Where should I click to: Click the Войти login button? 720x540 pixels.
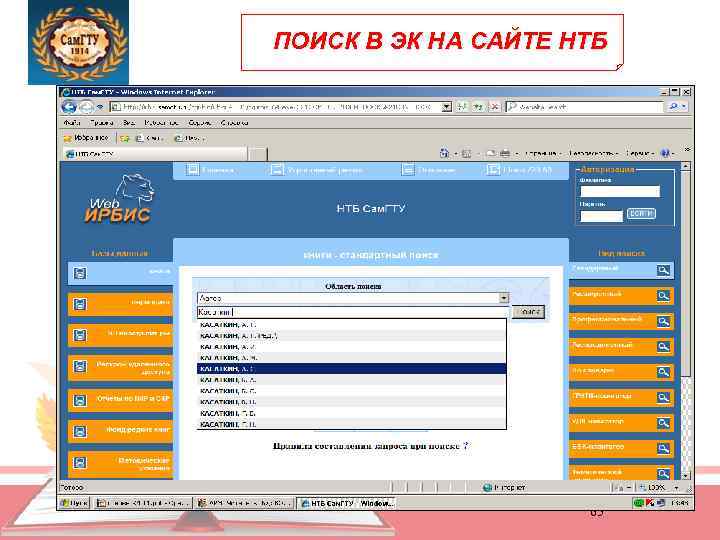641,214
